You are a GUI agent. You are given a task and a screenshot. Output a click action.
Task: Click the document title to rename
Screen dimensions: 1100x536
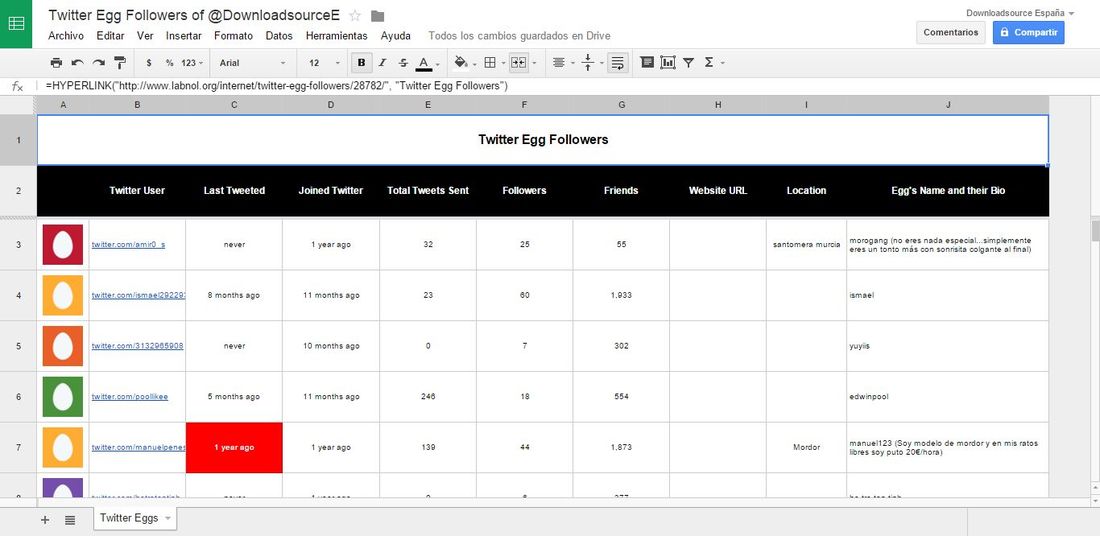[x=194, y=15]
